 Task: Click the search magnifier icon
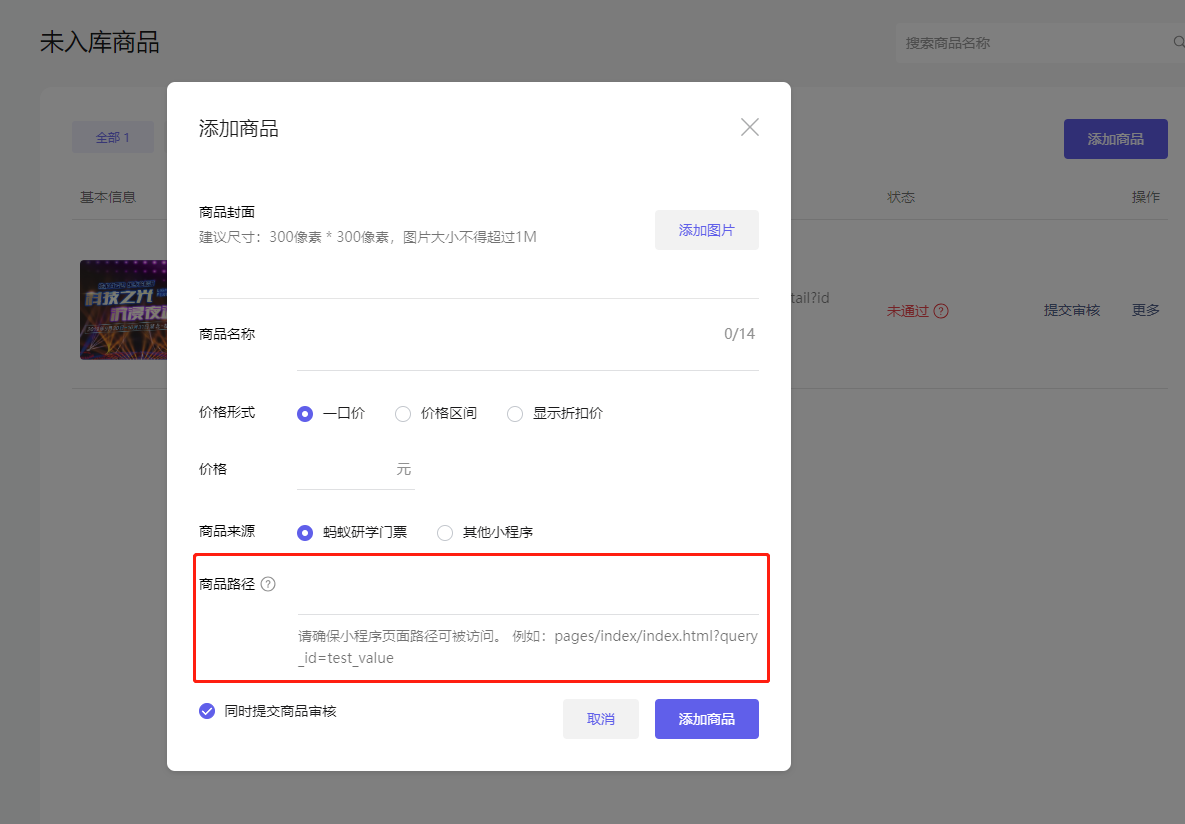click(1178, 42)
